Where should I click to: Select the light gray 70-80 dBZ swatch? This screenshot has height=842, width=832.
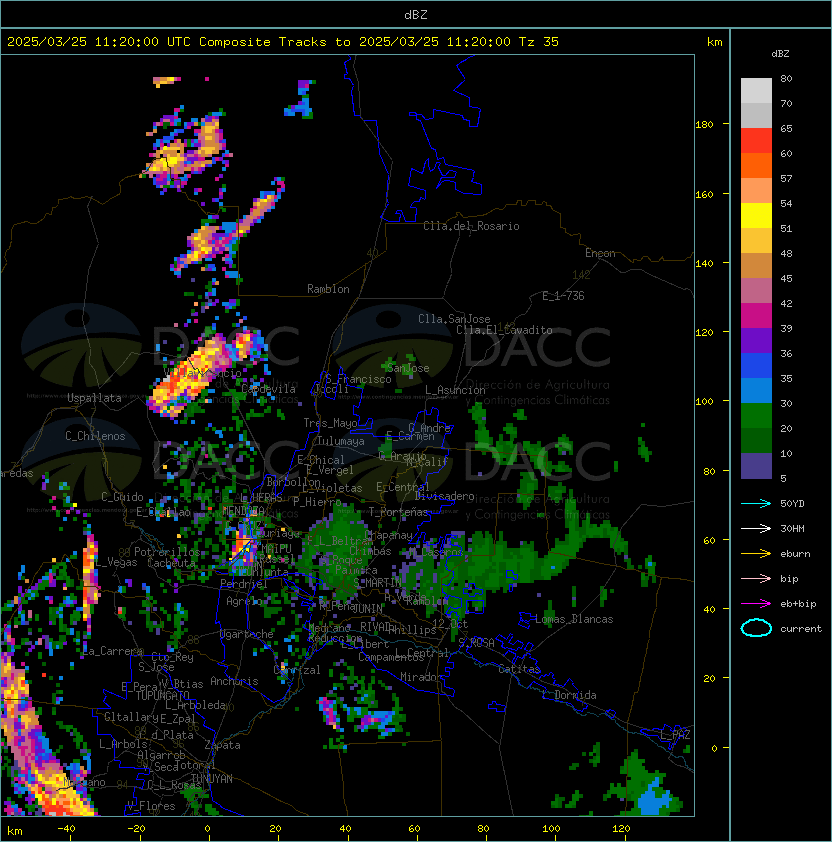pos(756,91)
